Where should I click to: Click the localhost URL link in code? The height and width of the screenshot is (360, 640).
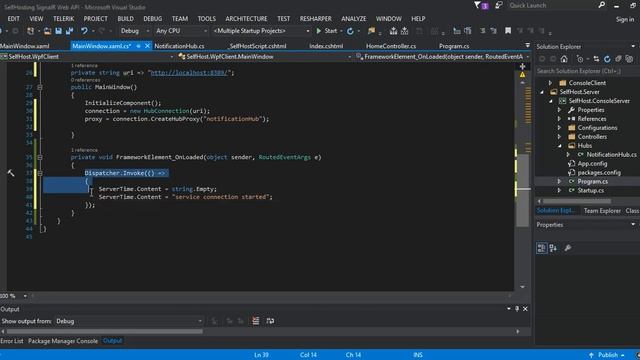coord(189,73)
